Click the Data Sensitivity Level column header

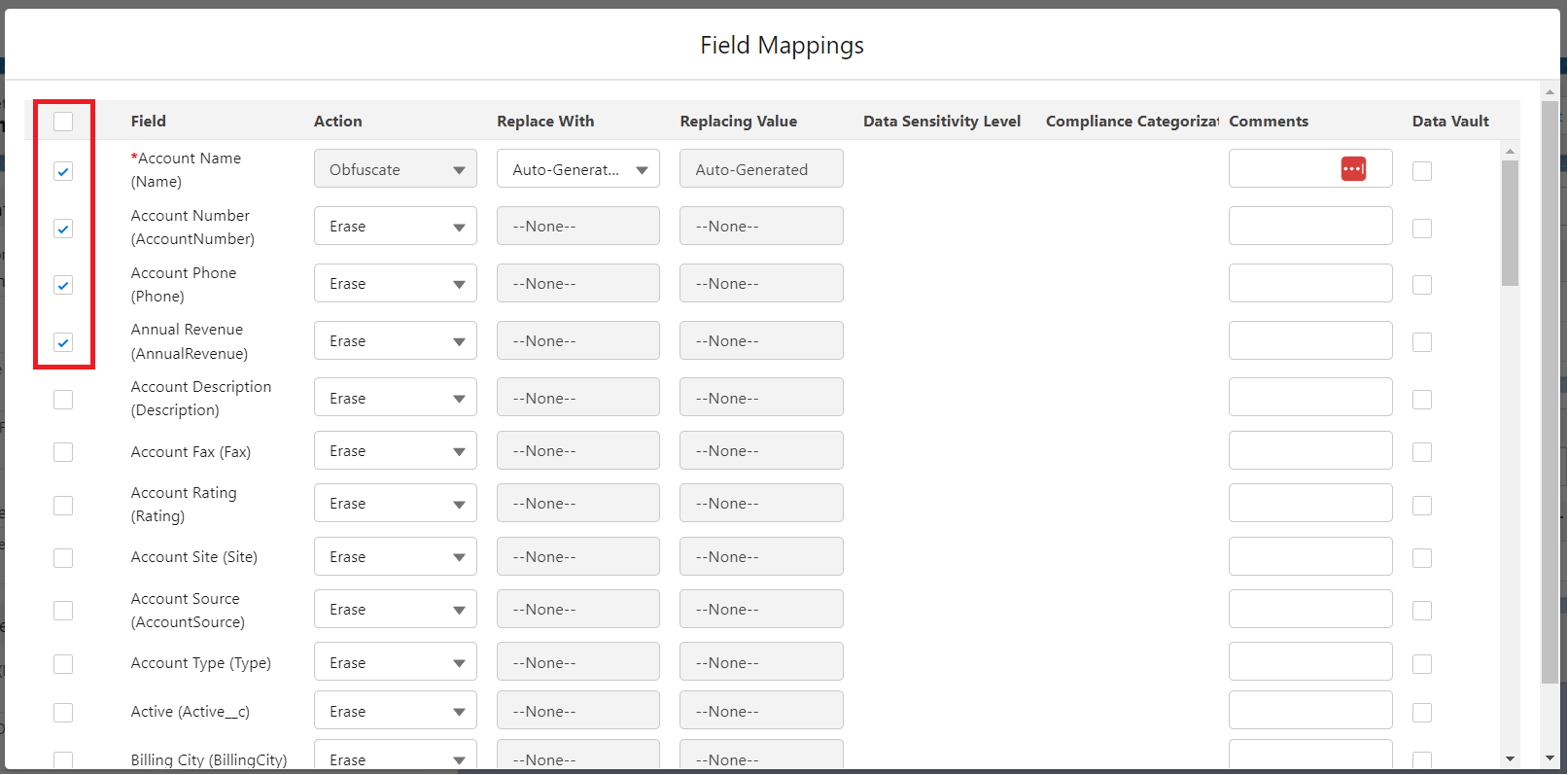(x=941, y=122)
